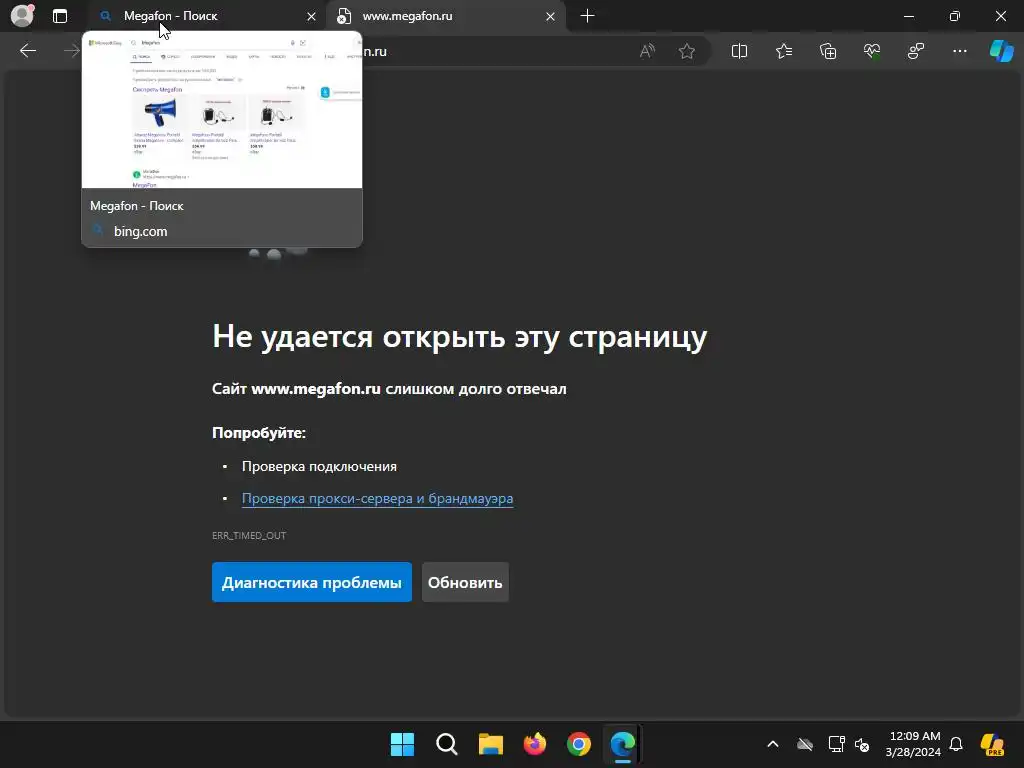Click the Microsoft Edge taskbar icon

[622, 744]
